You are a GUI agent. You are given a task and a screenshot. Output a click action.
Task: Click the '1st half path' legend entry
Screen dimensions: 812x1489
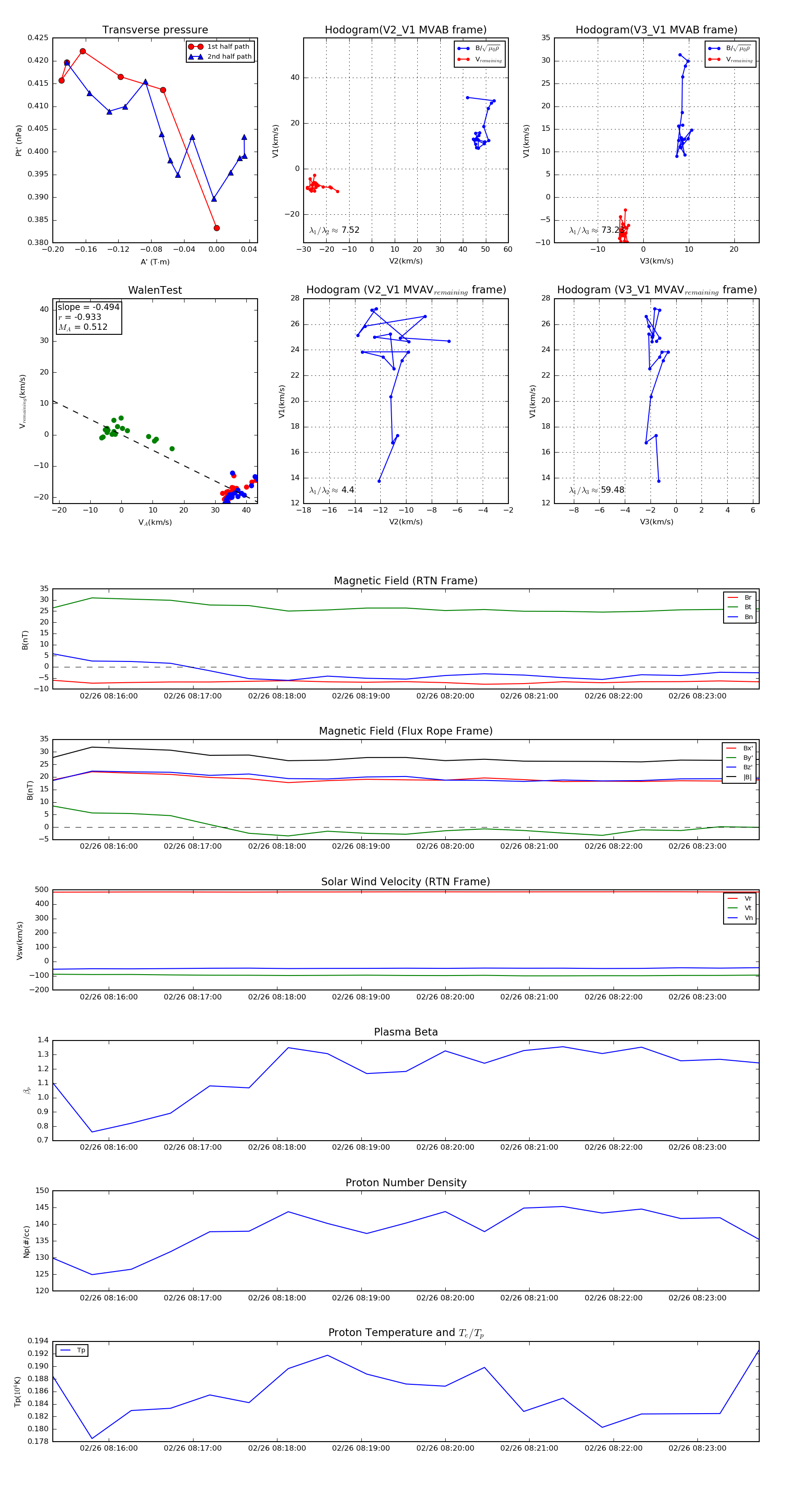click(x=219, y=47)
